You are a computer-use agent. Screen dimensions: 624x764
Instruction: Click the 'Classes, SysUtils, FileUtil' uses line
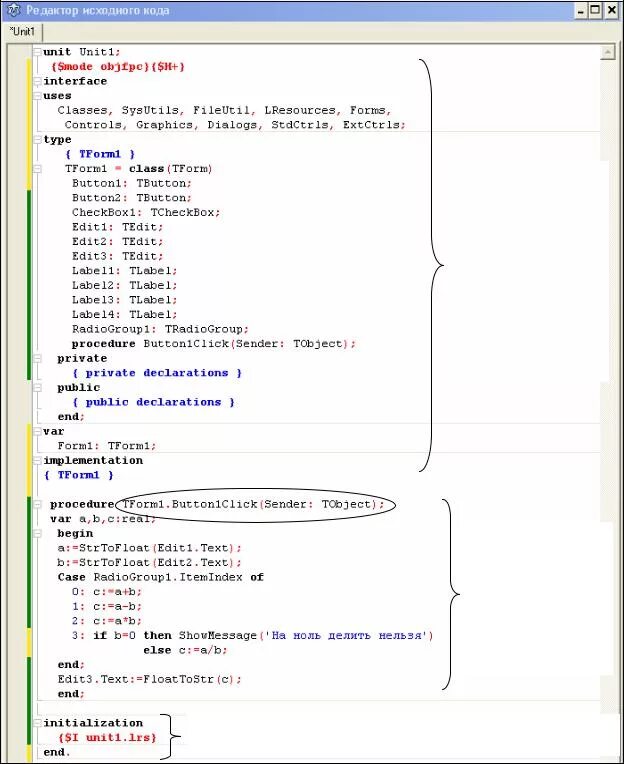pos(224,110)
